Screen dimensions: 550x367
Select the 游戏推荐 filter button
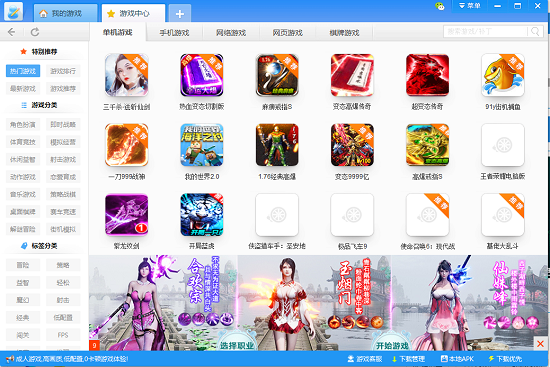(63, 89)
